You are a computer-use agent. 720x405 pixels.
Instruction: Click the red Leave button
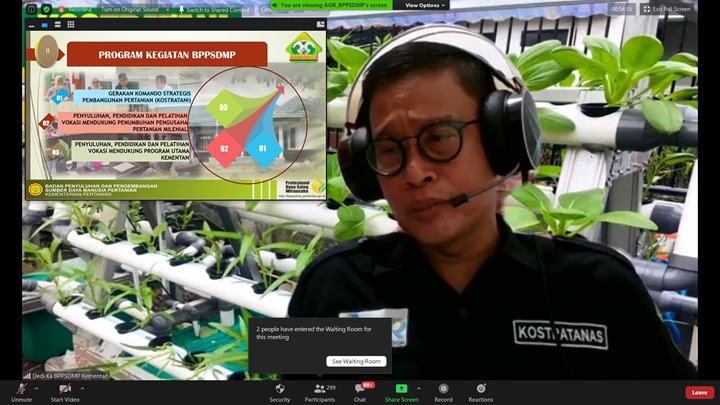click(699, 393)
